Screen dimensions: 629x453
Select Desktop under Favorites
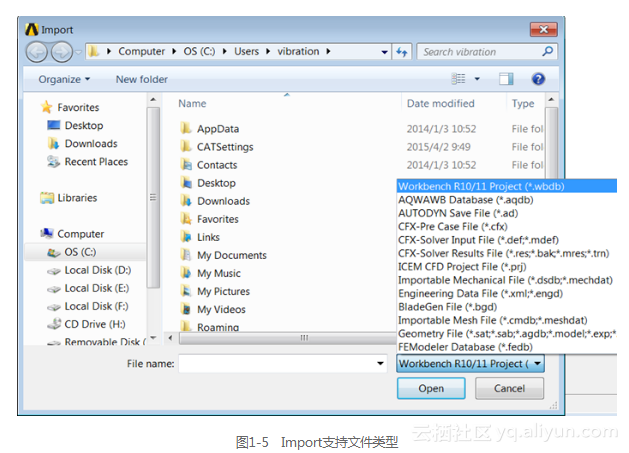pyautogui.click(x=84, y=126)
